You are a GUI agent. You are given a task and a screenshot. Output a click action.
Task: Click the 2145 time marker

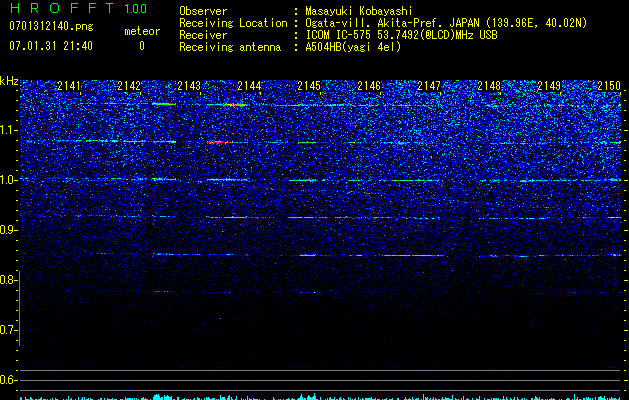[309, 85]
